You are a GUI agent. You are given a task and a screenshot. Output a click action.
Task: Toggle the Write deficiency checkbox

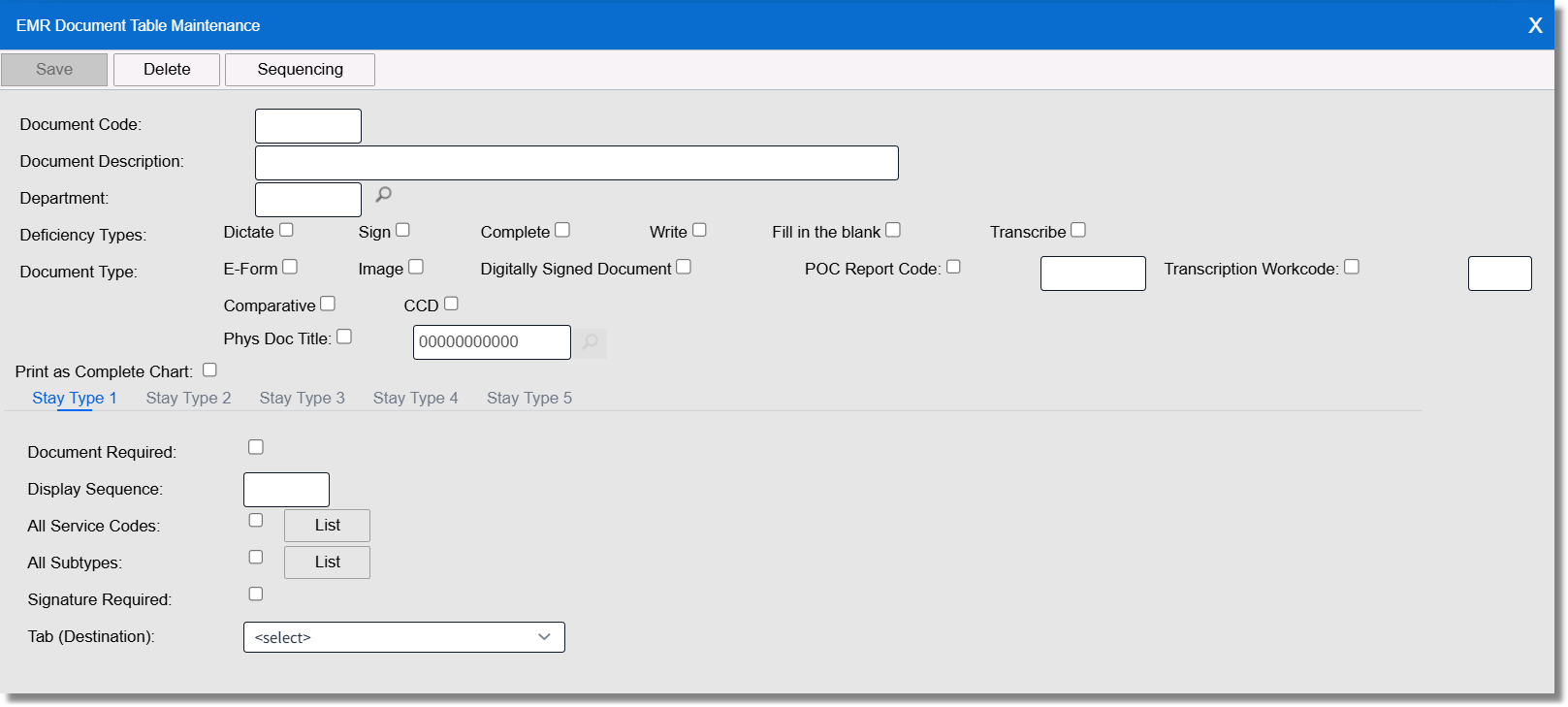[699, 230]
